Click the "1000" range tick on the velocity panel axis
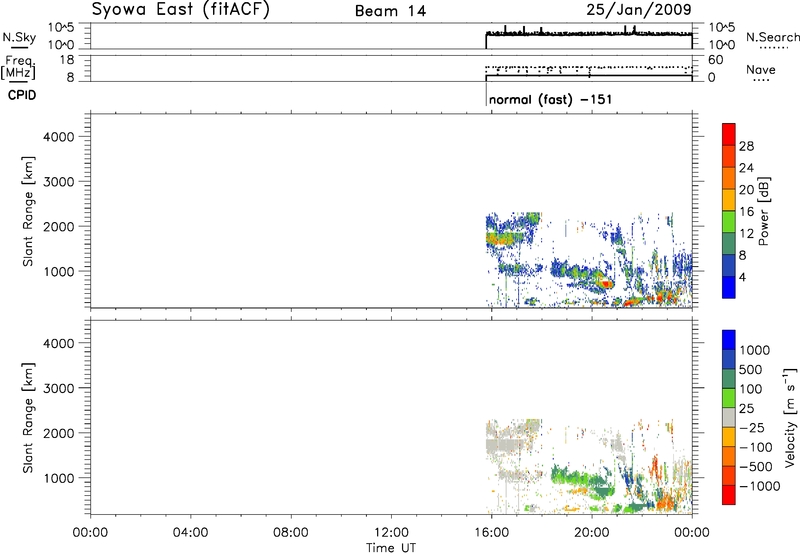 coord(59,478)
